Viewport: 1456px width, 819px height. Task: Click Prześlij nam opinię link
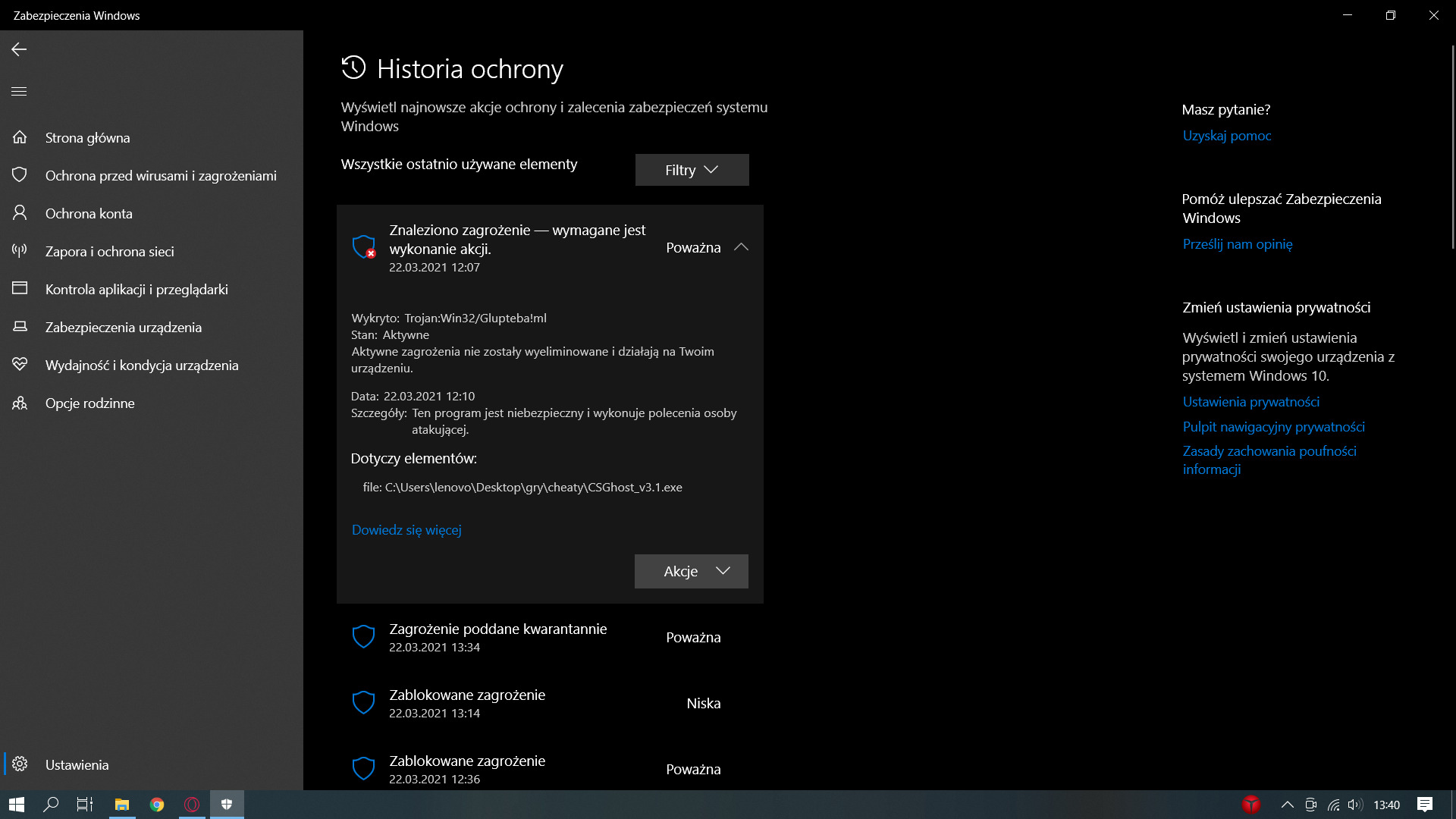pos(1237,244)
